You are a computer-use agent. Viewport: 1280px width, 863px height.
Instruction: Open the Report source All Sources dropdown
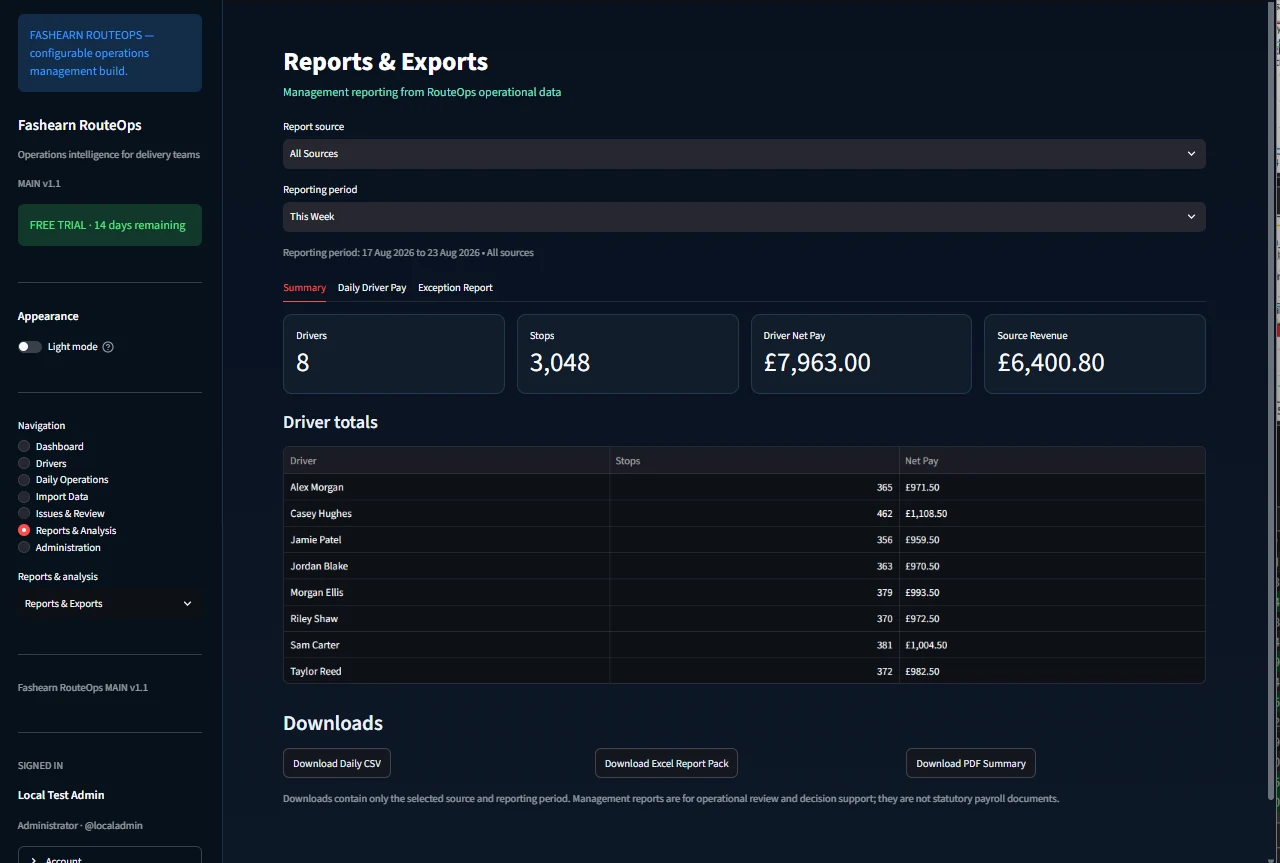[744, 154]
